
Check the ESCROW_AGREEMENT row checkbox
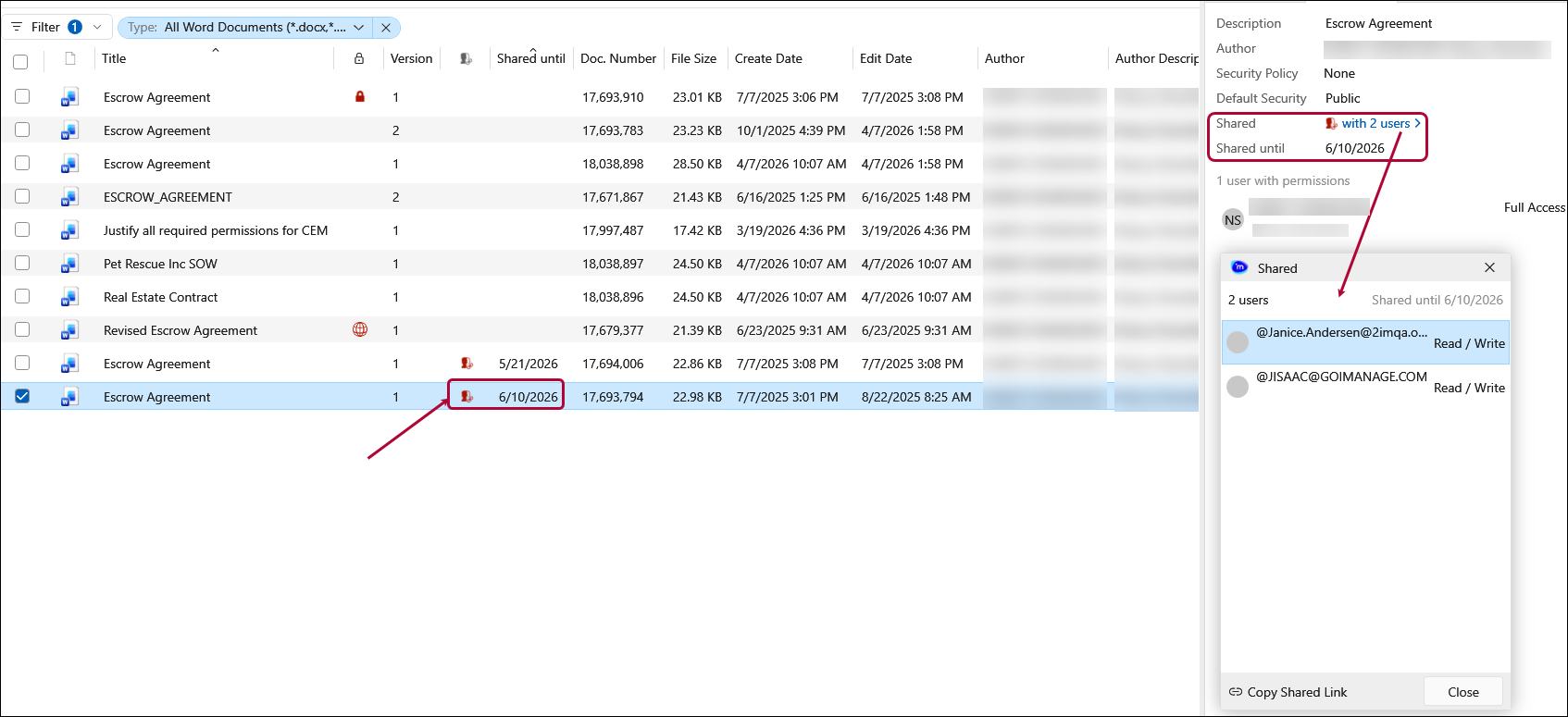tap(22, 196)
